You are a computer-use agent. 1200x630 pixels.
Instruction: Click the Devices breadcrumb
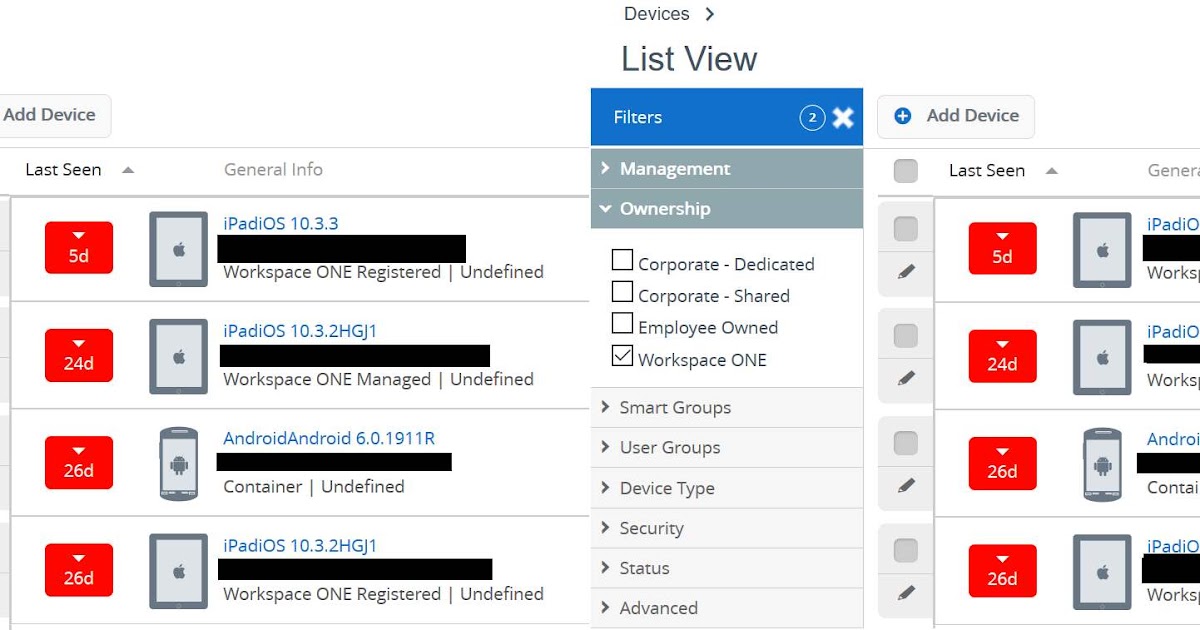click(657, 14)
